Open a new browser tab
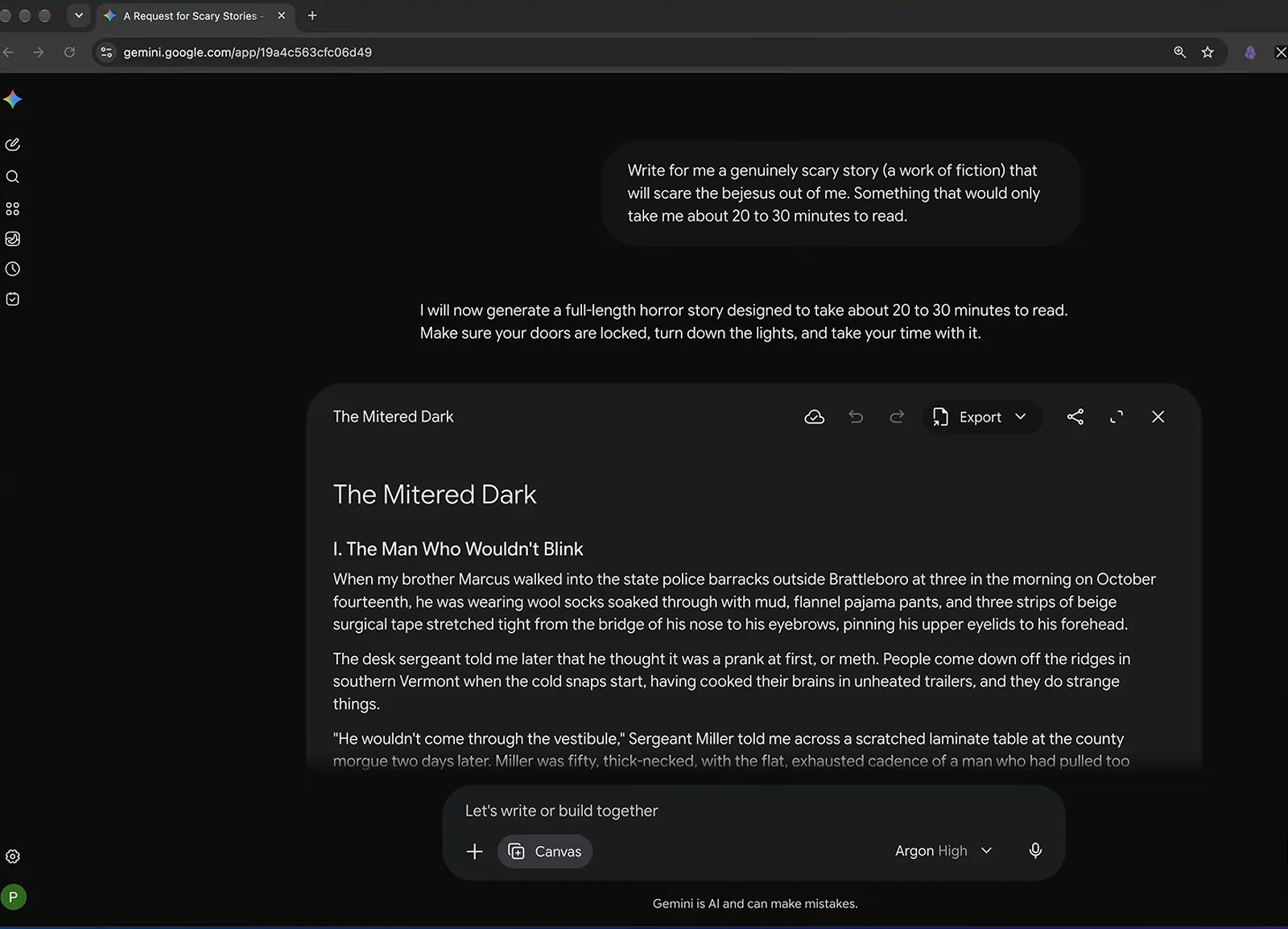This screenshot has width=1288, height=929. [312, 15]
